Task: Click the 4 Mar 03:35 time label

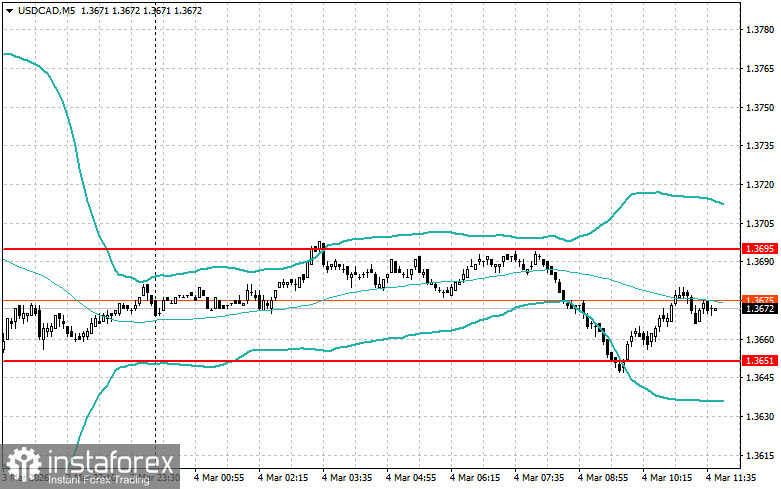Action: (347, 478)
